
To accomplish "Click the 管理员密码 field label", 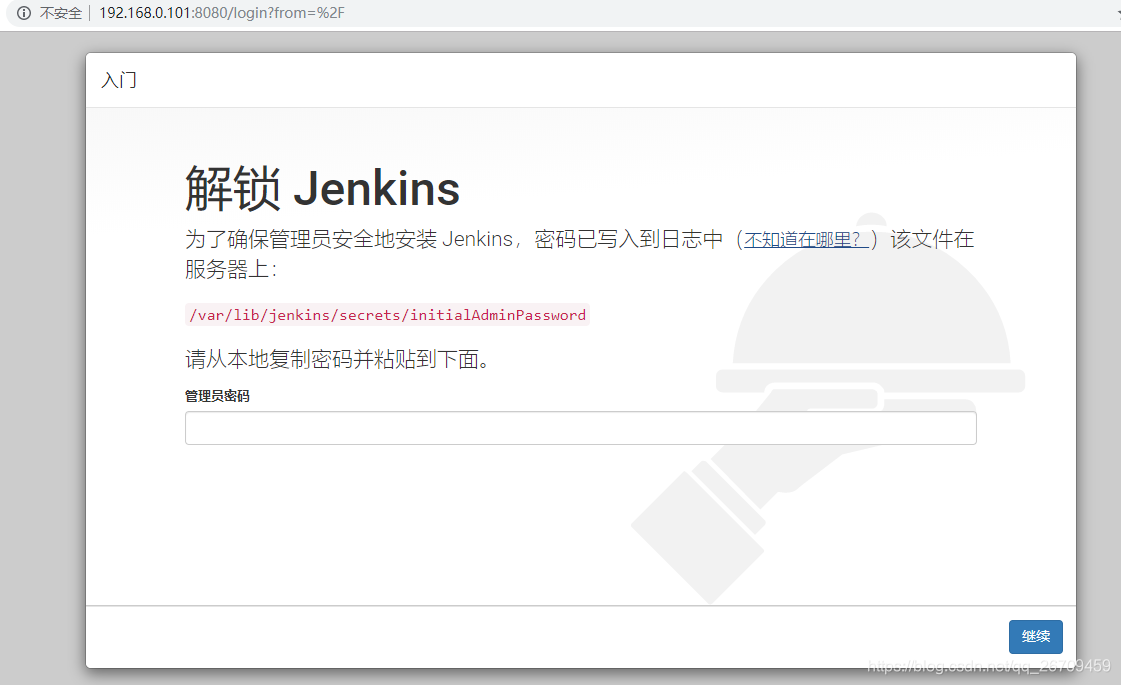I will (x=217, y=396).
